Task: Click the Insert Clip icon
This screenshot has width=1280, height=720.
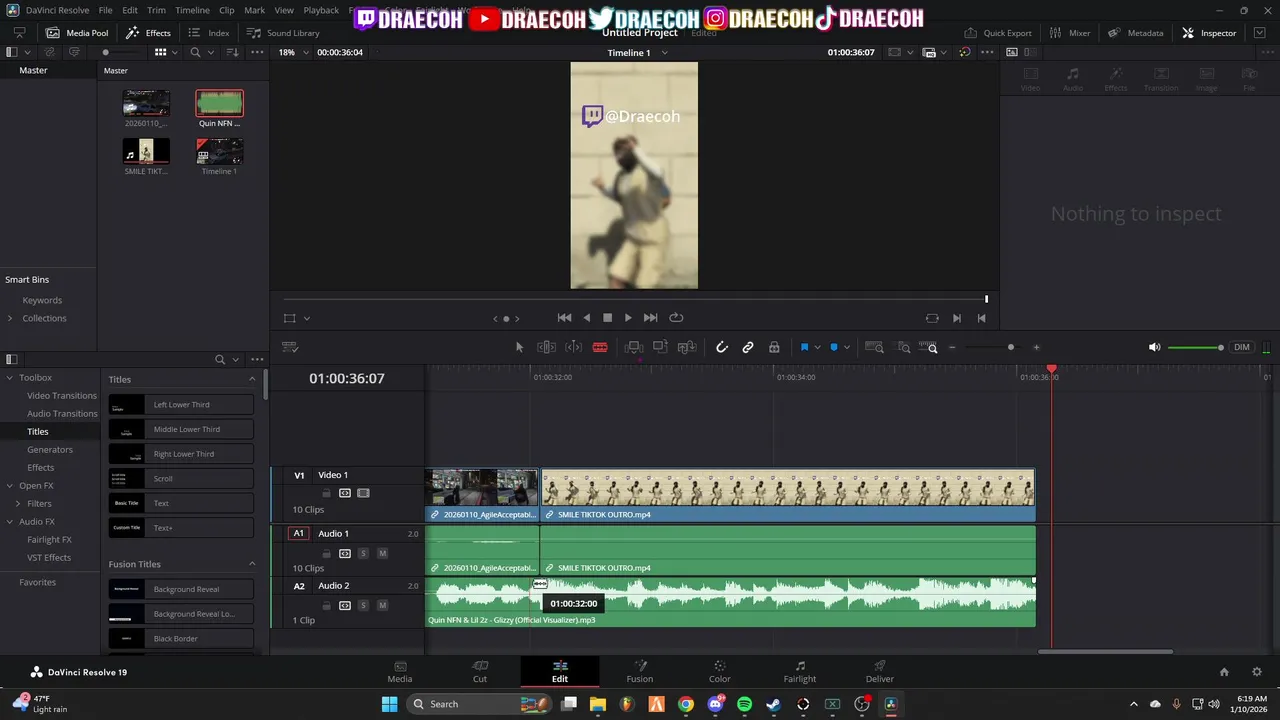Action: click(x=633, y=347)
